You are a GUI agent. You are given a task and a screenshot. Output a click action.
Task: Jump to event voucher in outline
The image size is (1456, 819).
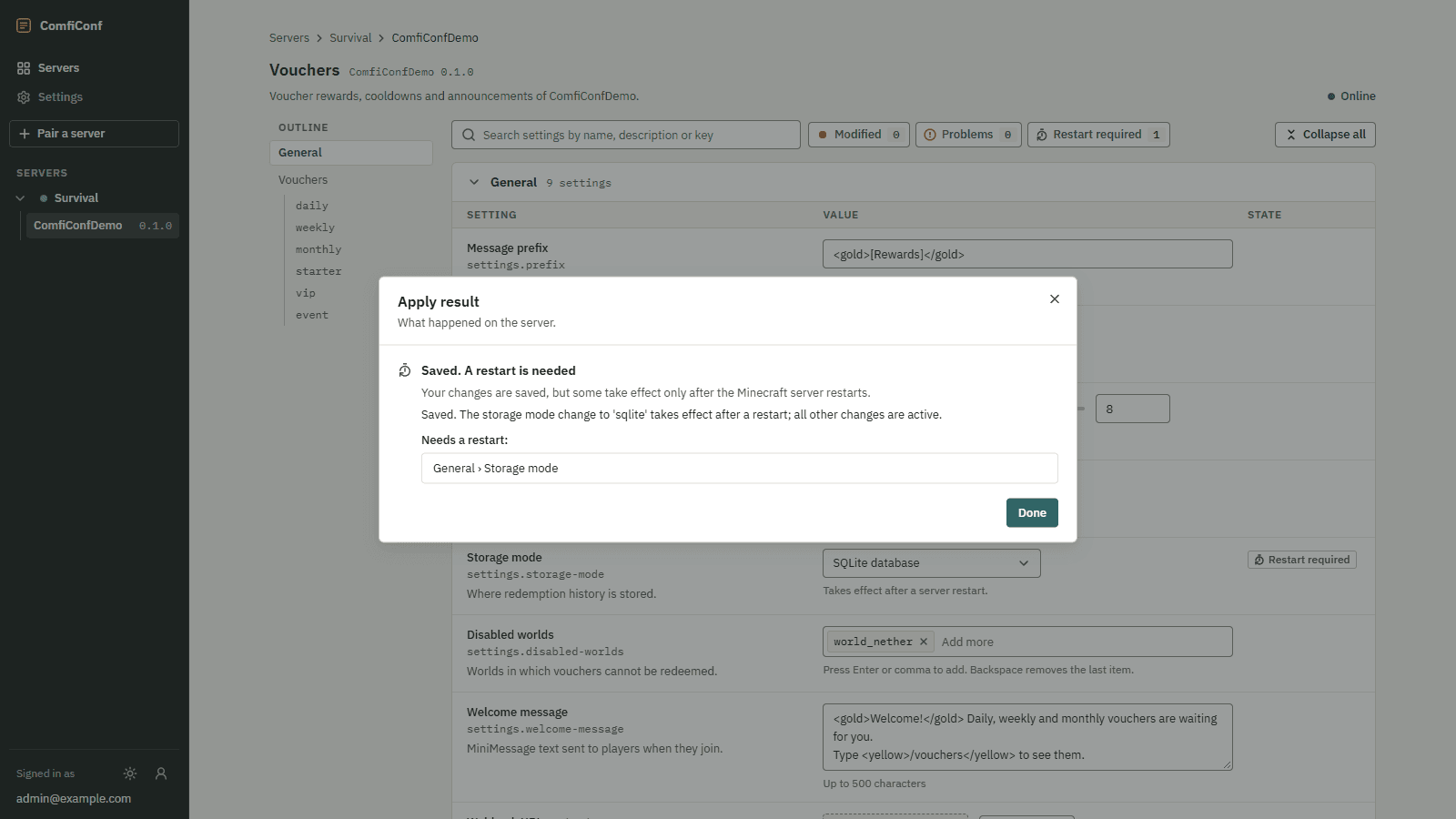click(312, 315)
